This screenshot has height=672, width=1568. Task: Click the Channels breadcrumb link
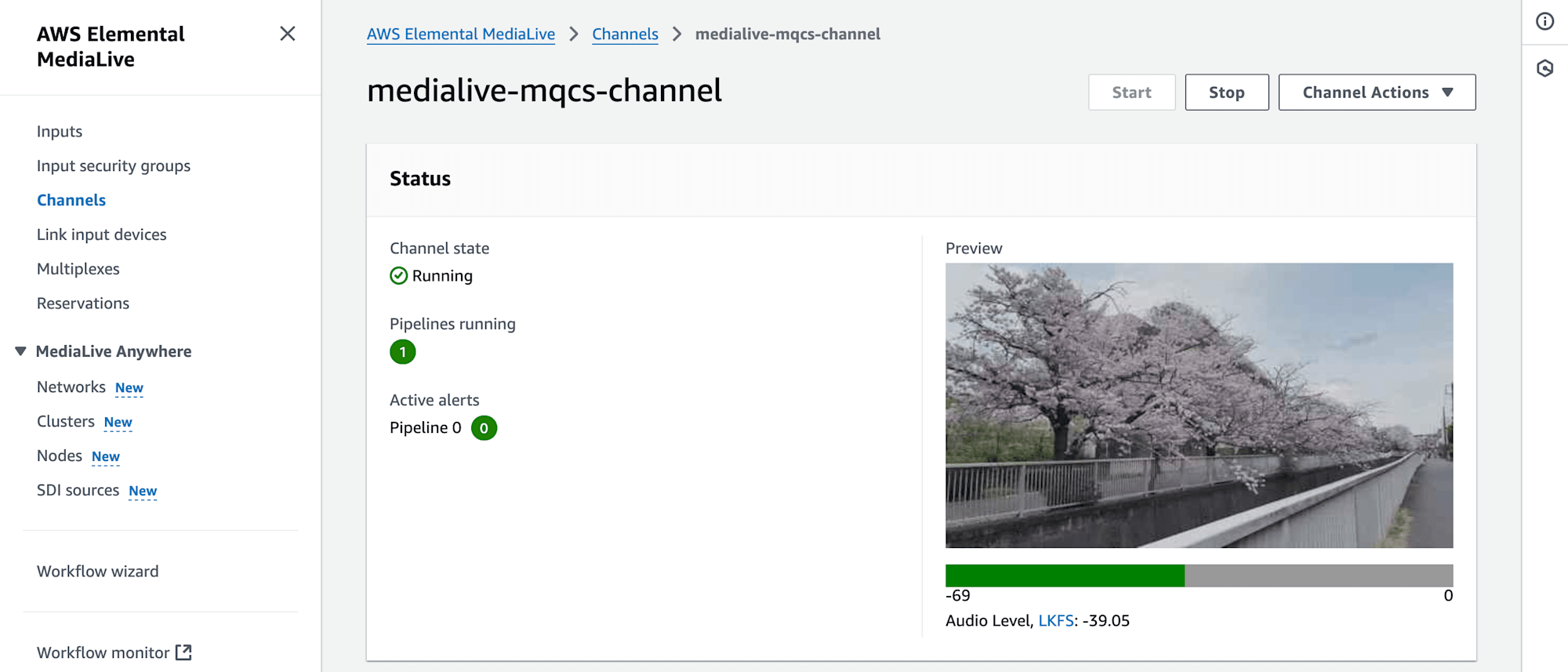pyautogui.click(x=625, y=34)
